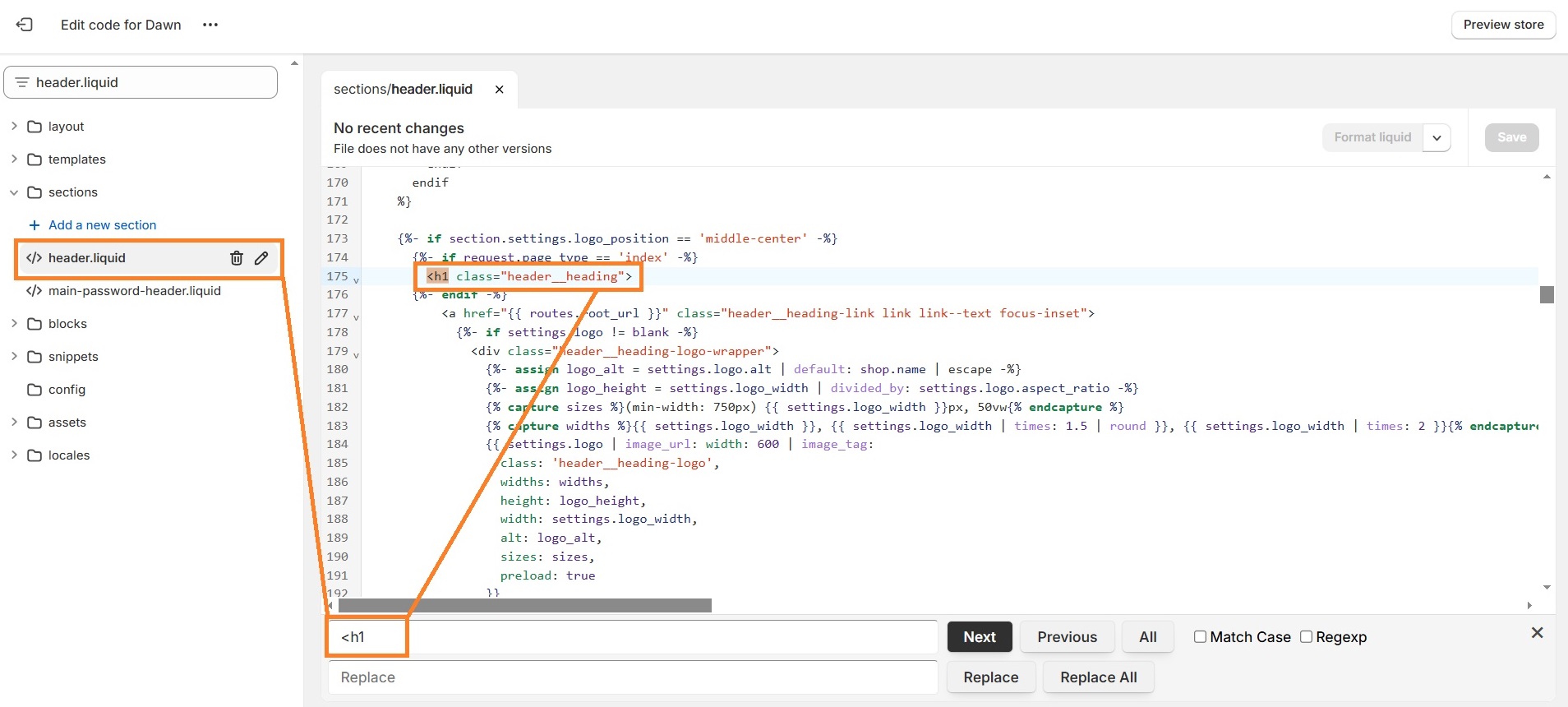Click 'Edit code for Dawn' title
The height and width of the screenshot is (707, 1568).
pos(121,25)
